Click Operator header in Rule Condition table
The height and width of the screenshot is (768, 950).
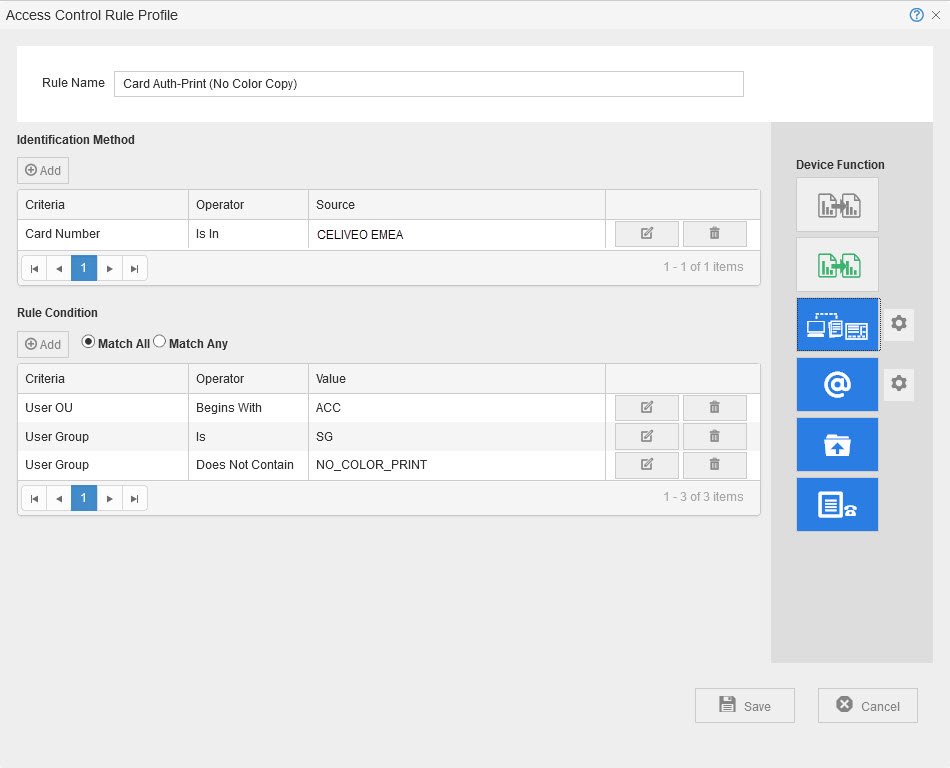248,379
